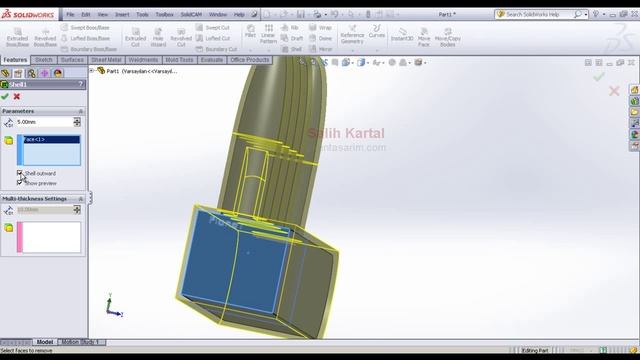Open Shell1 help question mark

pos(81,84)
